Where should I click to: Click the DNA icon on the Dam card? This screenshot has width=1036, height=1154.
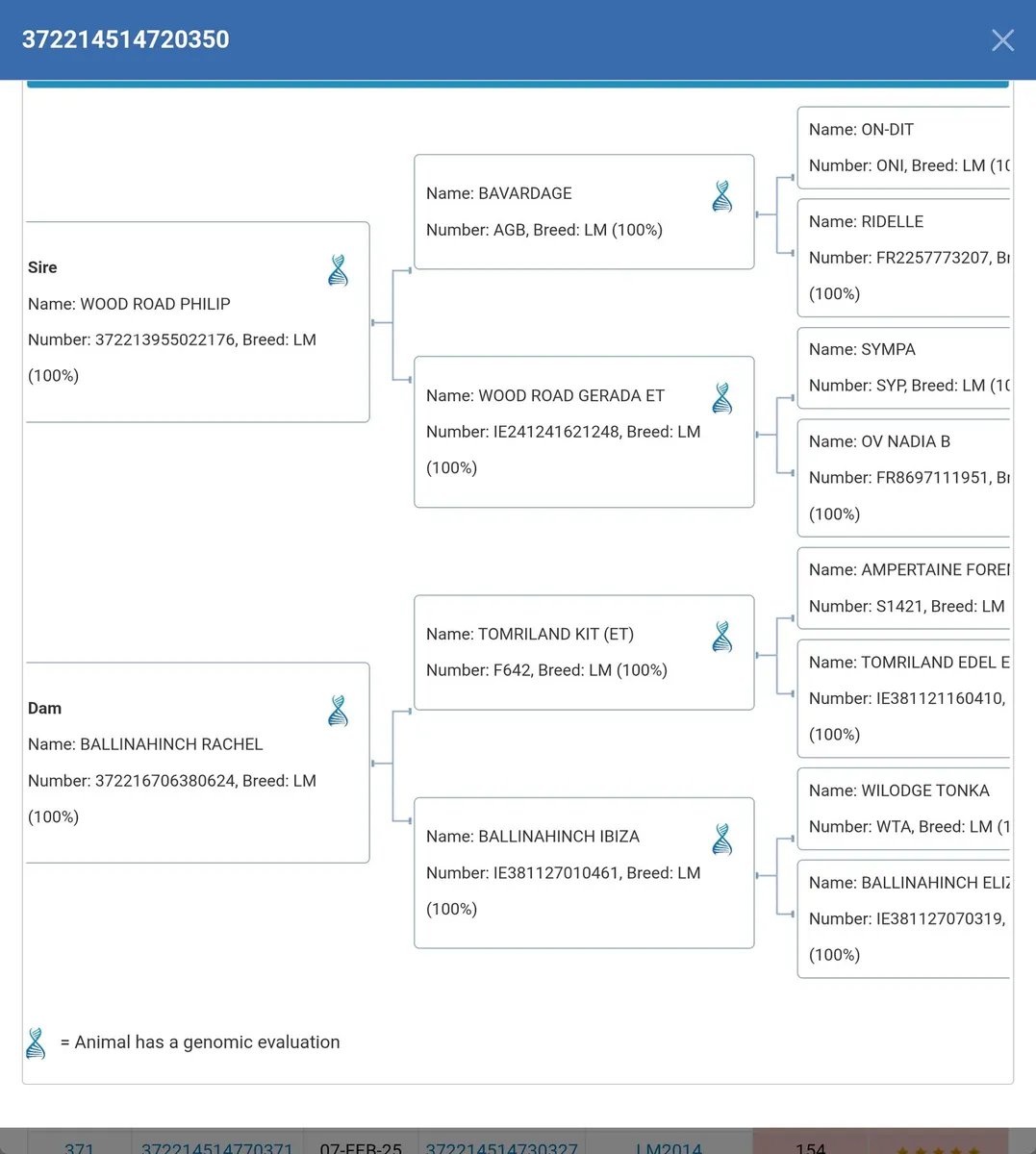338,712
